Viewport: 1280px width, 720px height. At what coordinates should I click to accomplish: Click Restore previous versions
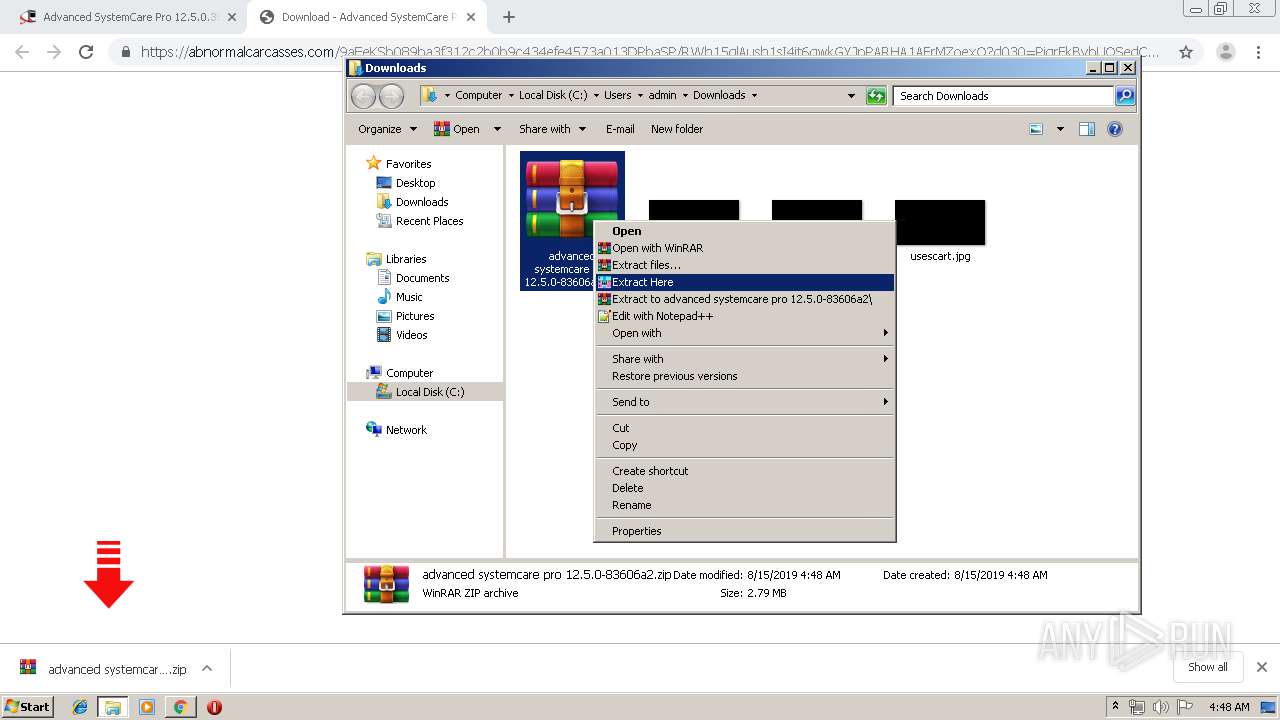pyautogui.click(x=744, y=376)
